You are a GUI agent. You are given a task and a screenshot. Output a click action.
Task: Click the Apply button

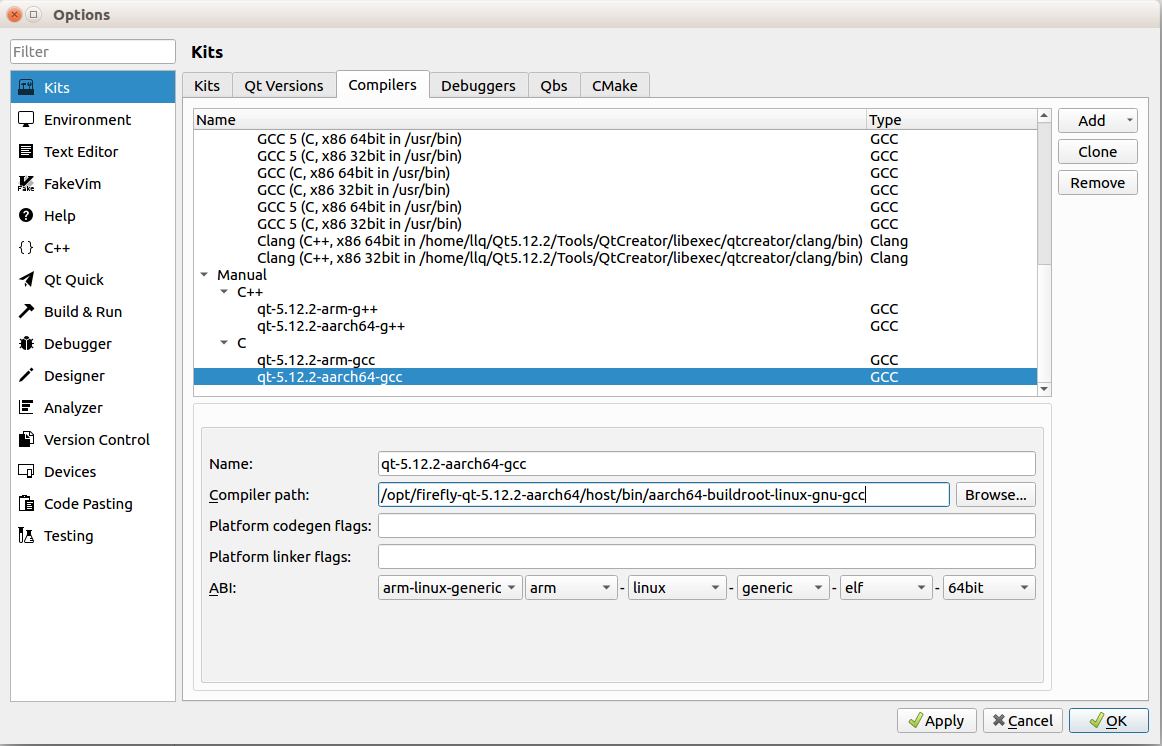pyautogui.click(x=936, y=721)
